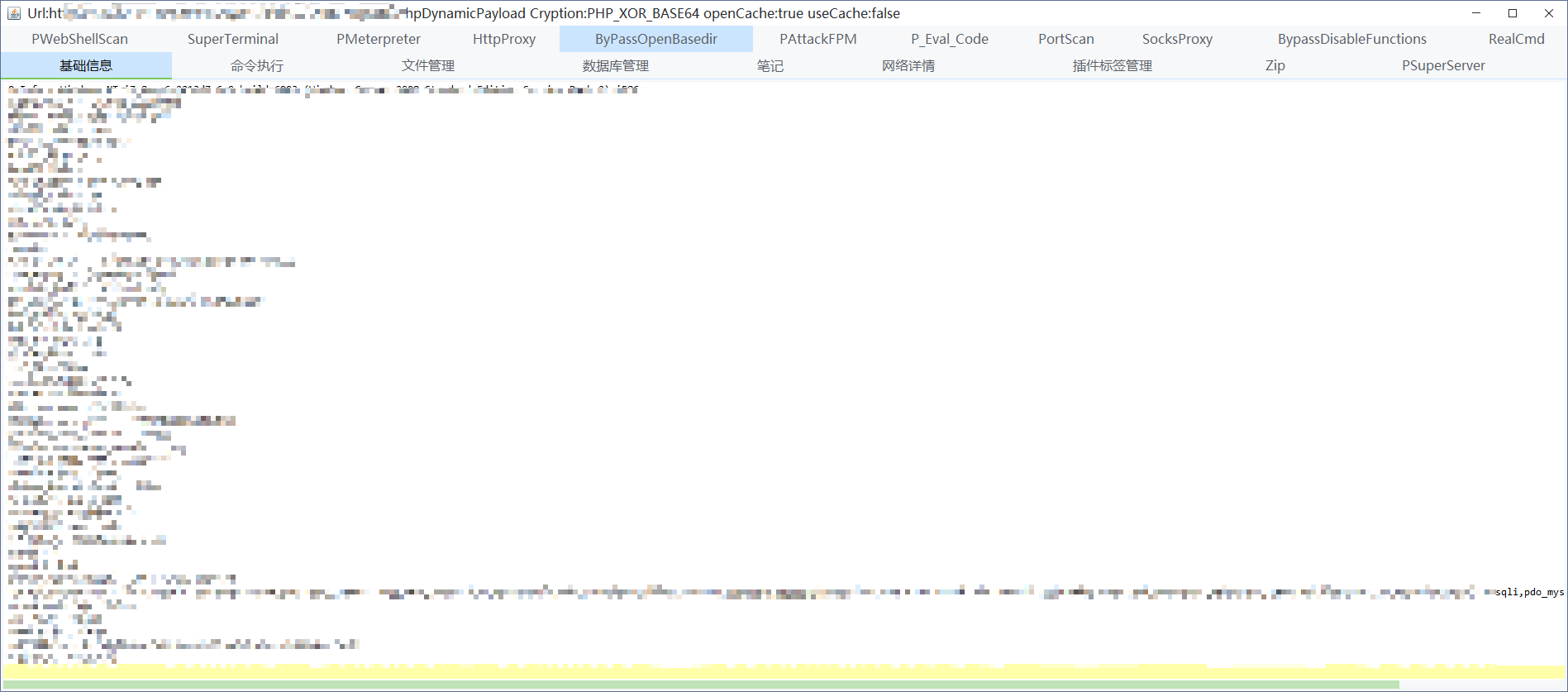The image size is (1568, 692).
Task: Open the PWebShellScan tab
Action: [79, 39]
